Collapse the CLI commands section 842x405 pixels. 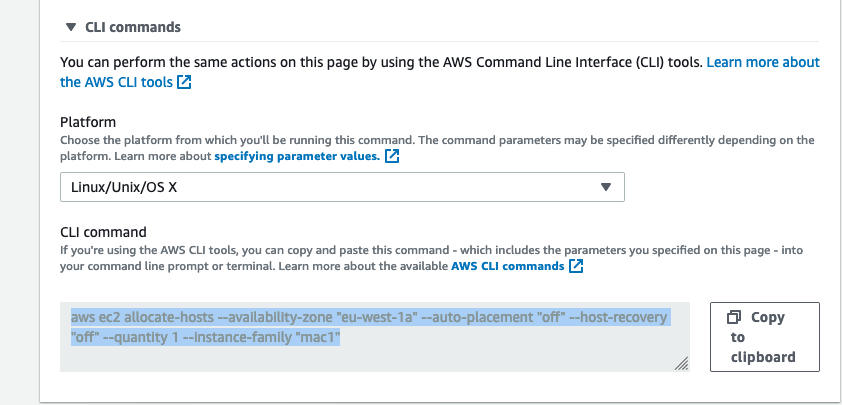(70, 27)
